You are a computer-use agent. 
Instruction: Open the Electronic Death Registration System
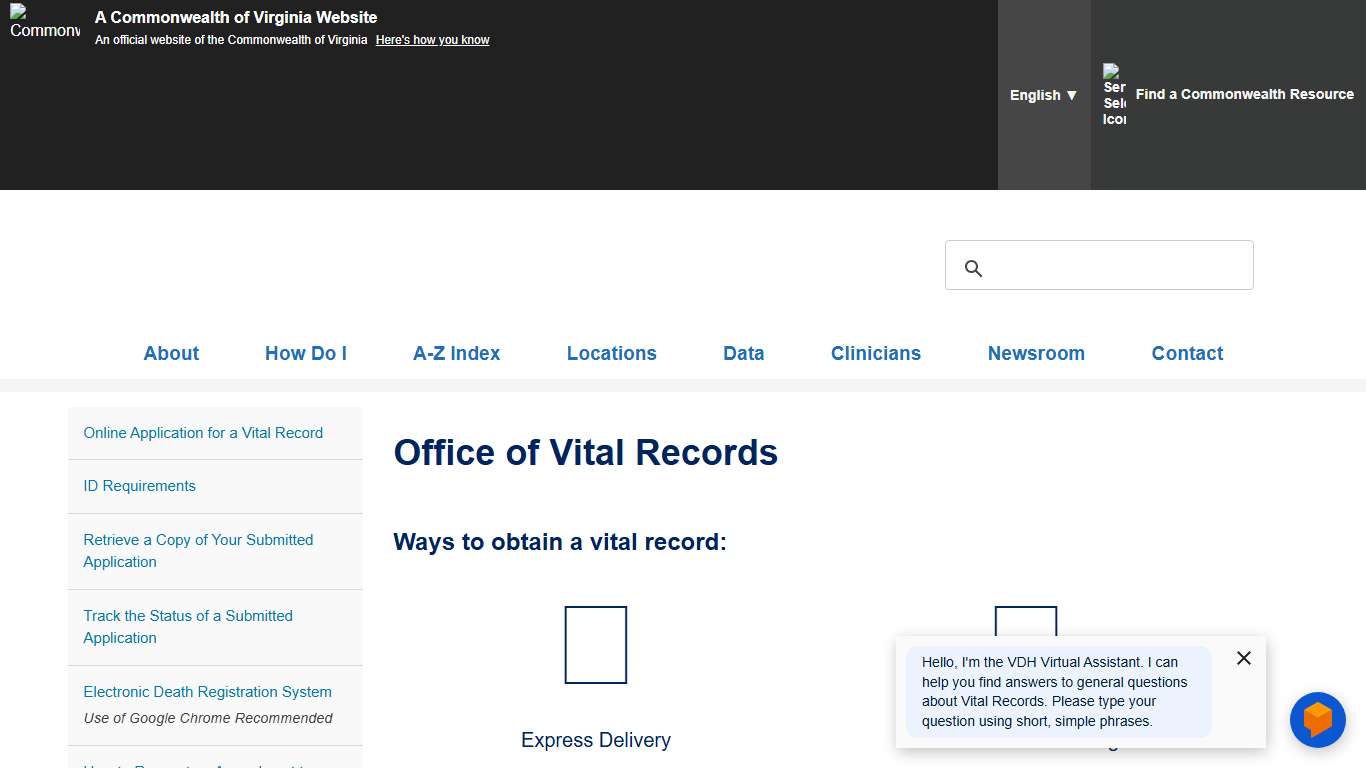207,691
